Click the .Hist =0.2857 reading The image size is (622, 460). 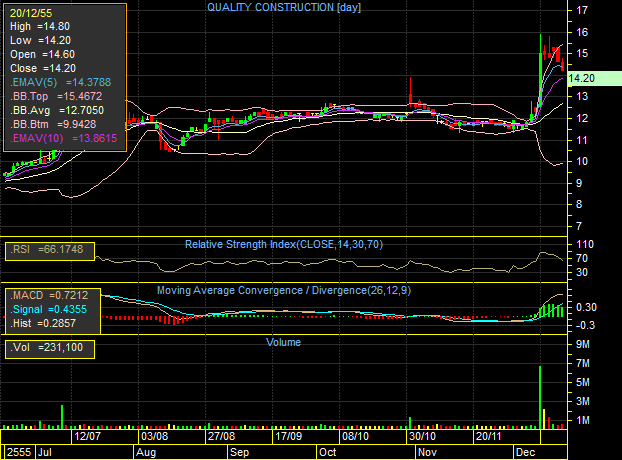coord(43,323)
